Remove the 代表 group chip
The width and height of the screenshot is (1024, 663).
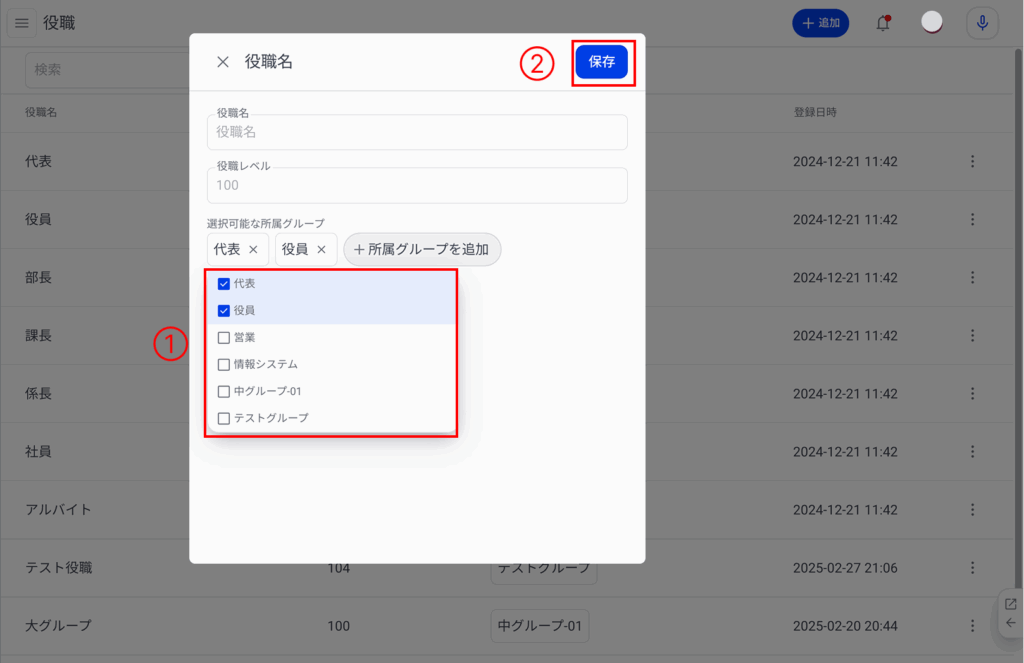[x=253, y=250]
